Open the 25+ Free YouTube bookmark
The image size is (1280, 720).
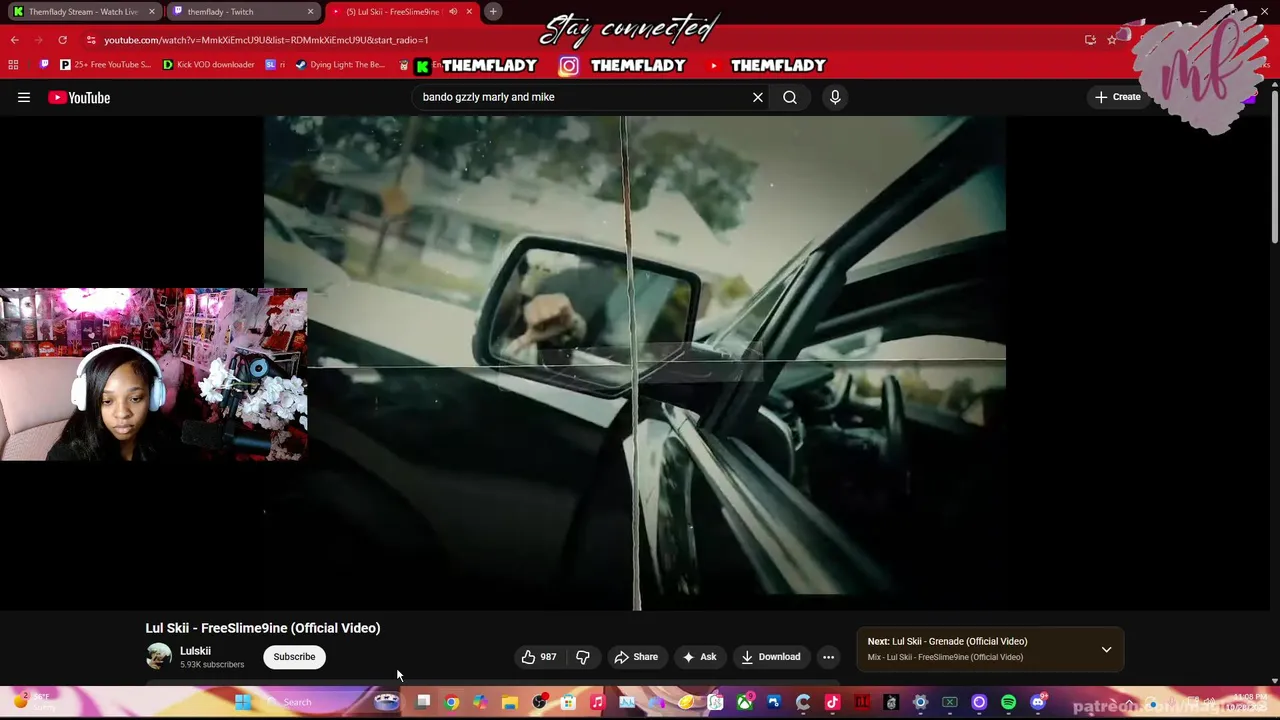(105, 65)
